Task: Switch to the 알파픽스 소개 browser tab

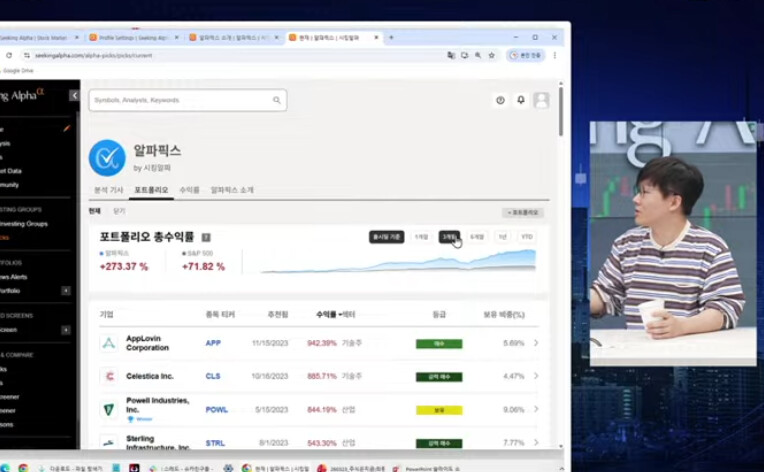Action: tap(234, 38)
